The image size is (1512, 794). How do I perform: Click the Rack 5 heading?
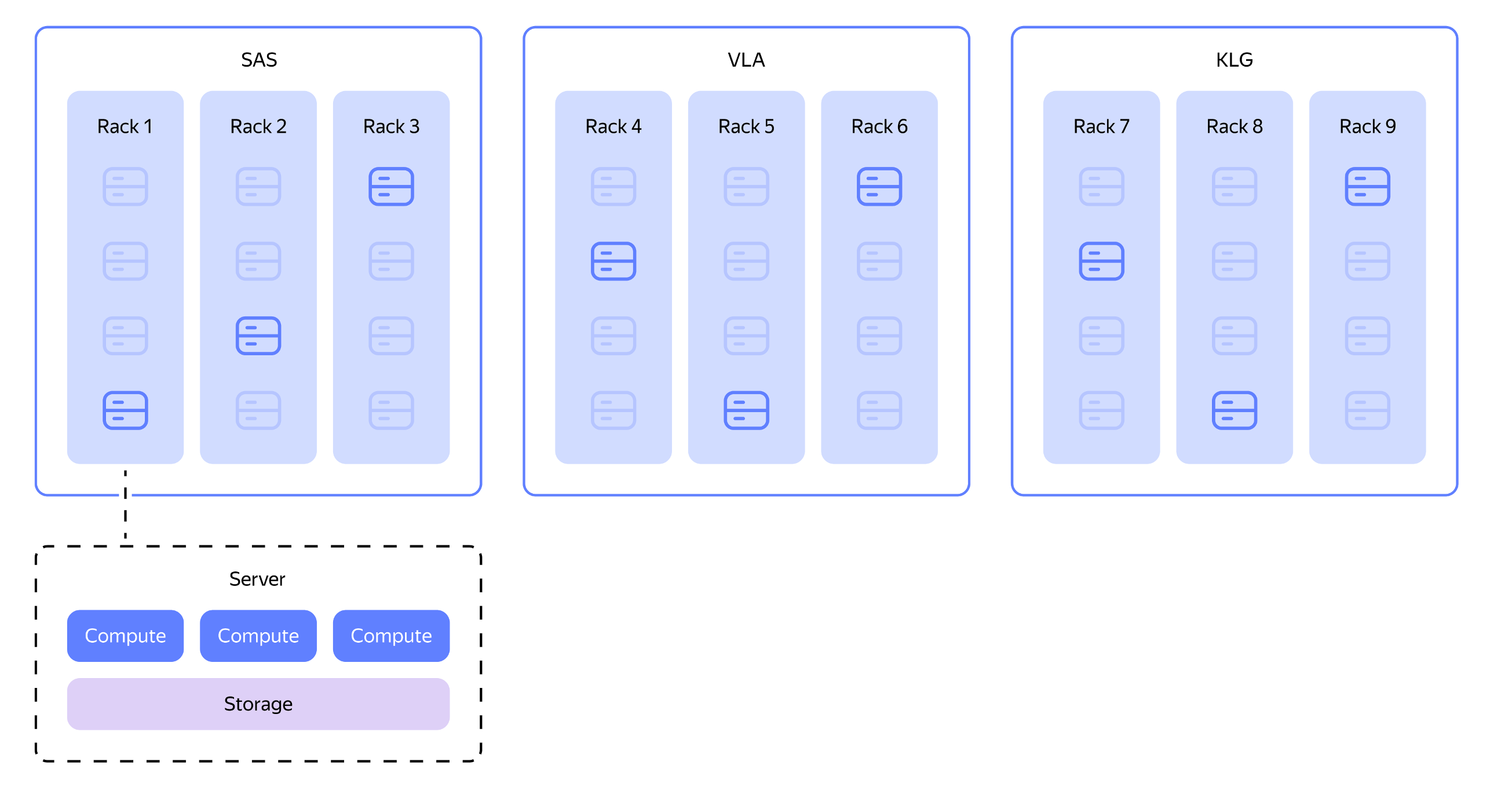(x=746, y=126)
